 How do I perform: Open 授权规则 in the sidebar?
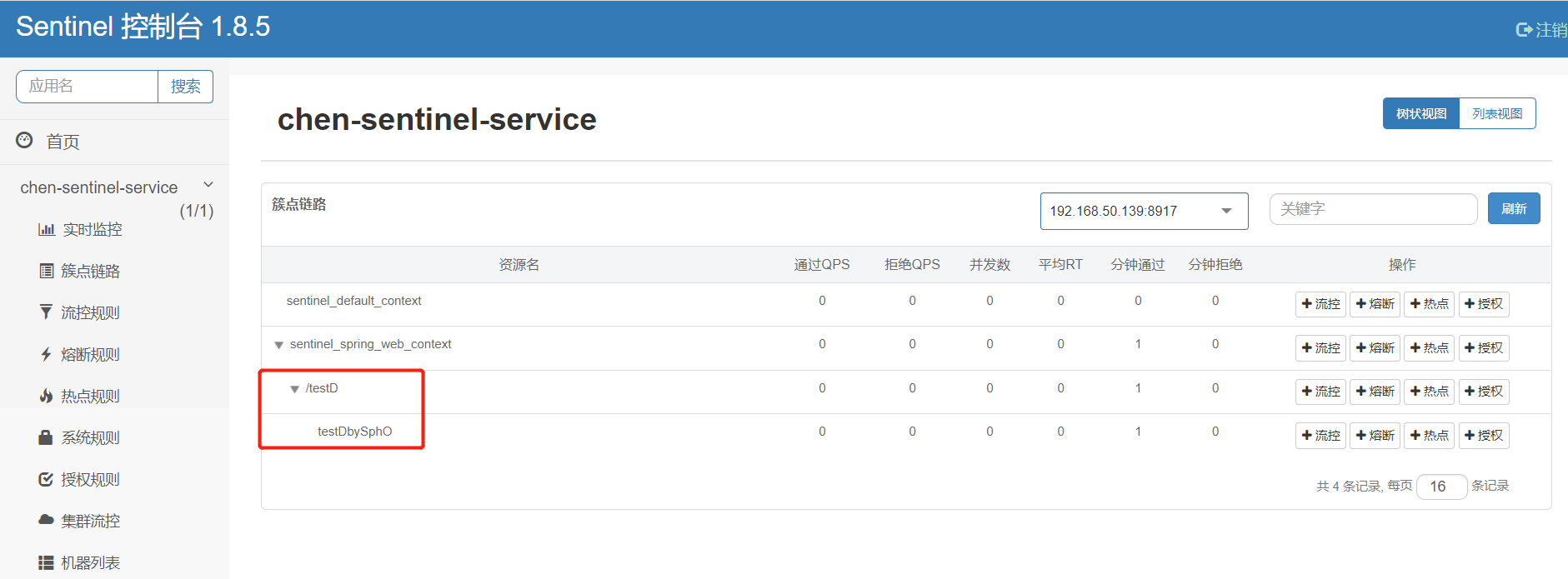tap(90, 479)
